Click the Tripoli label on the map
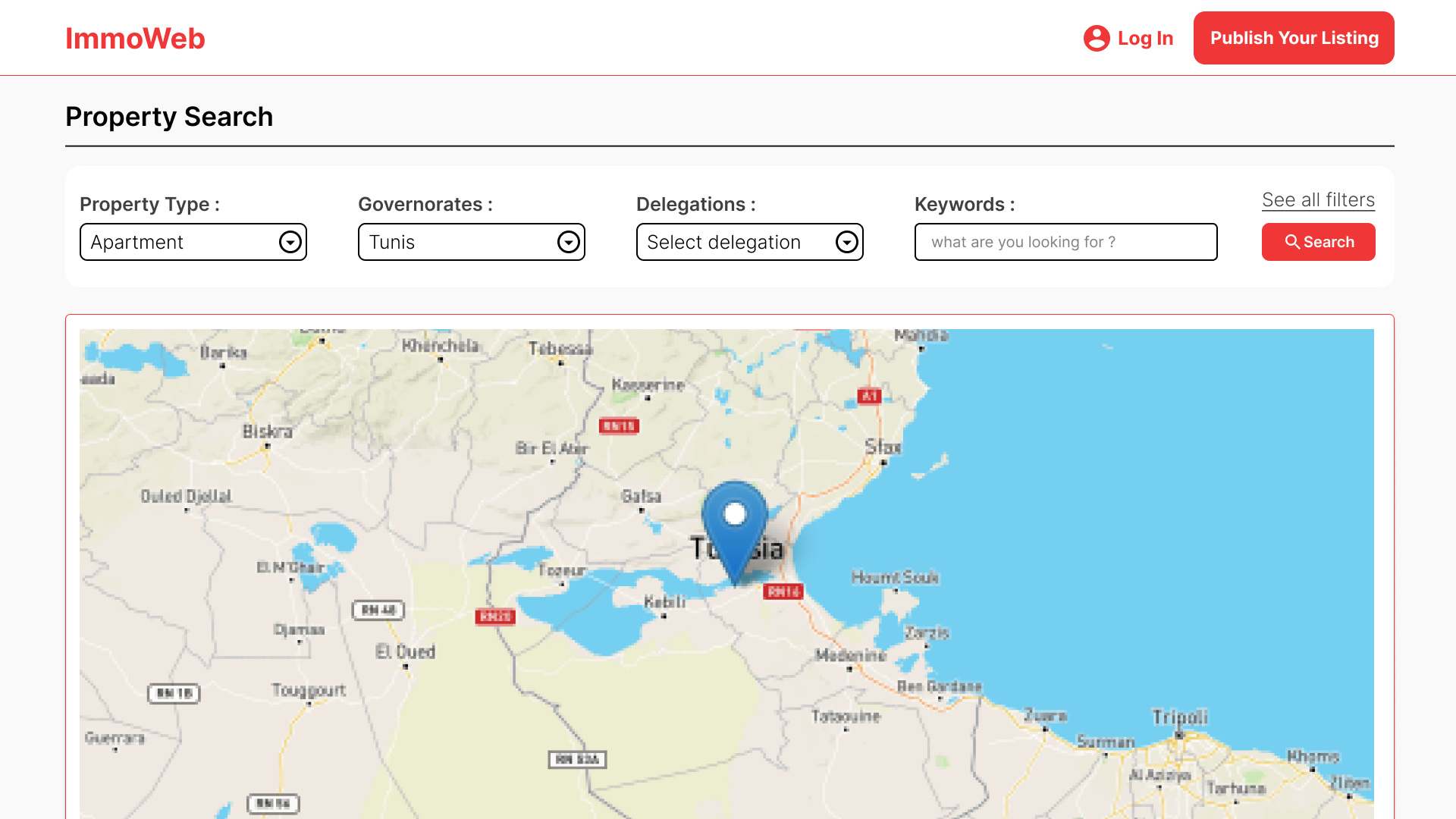Viewport: 1456px width, 819px height. (x=1180, y=717)
